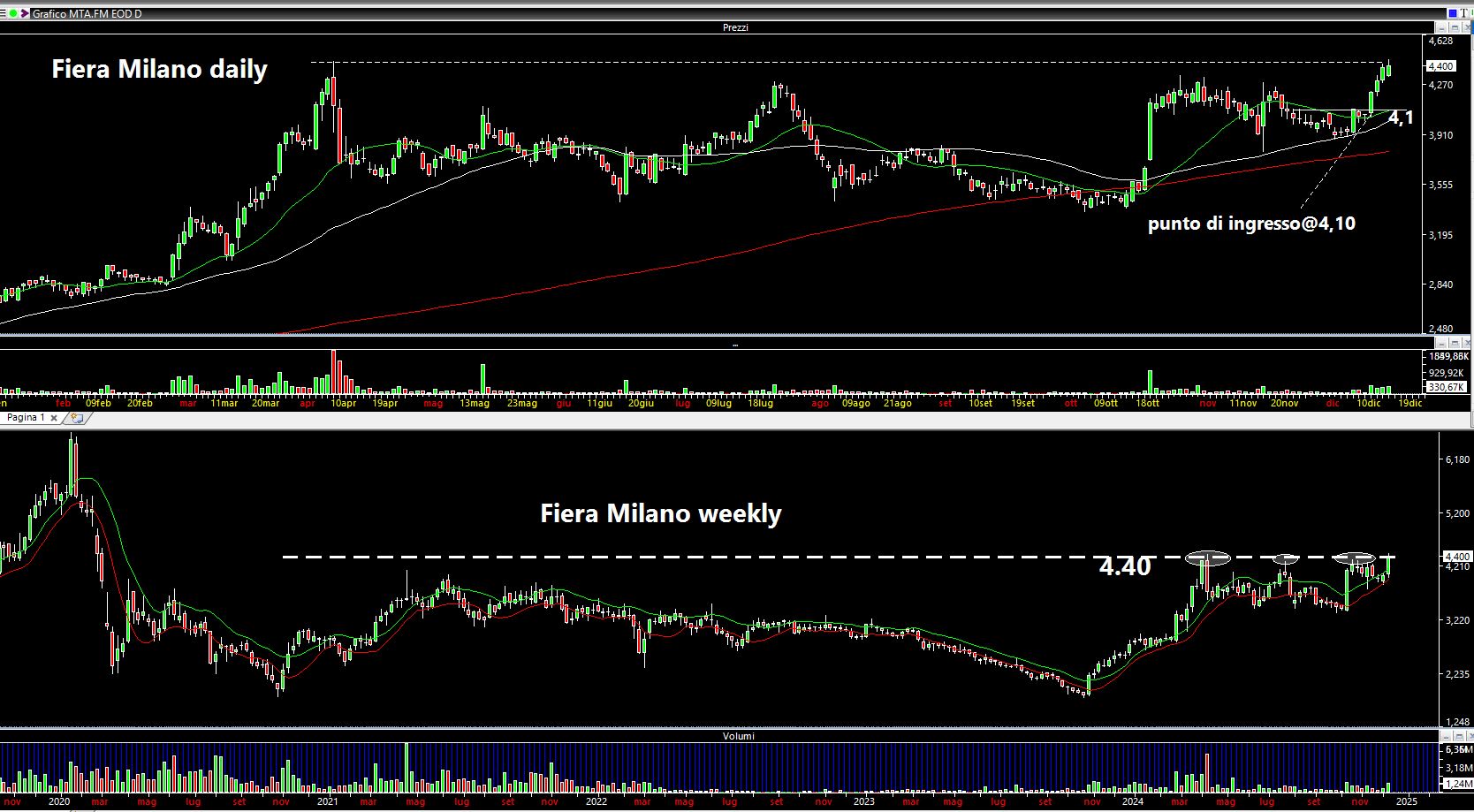
Task: Click the 18ott date on the daily time axis
Action: coord(1147,403)
